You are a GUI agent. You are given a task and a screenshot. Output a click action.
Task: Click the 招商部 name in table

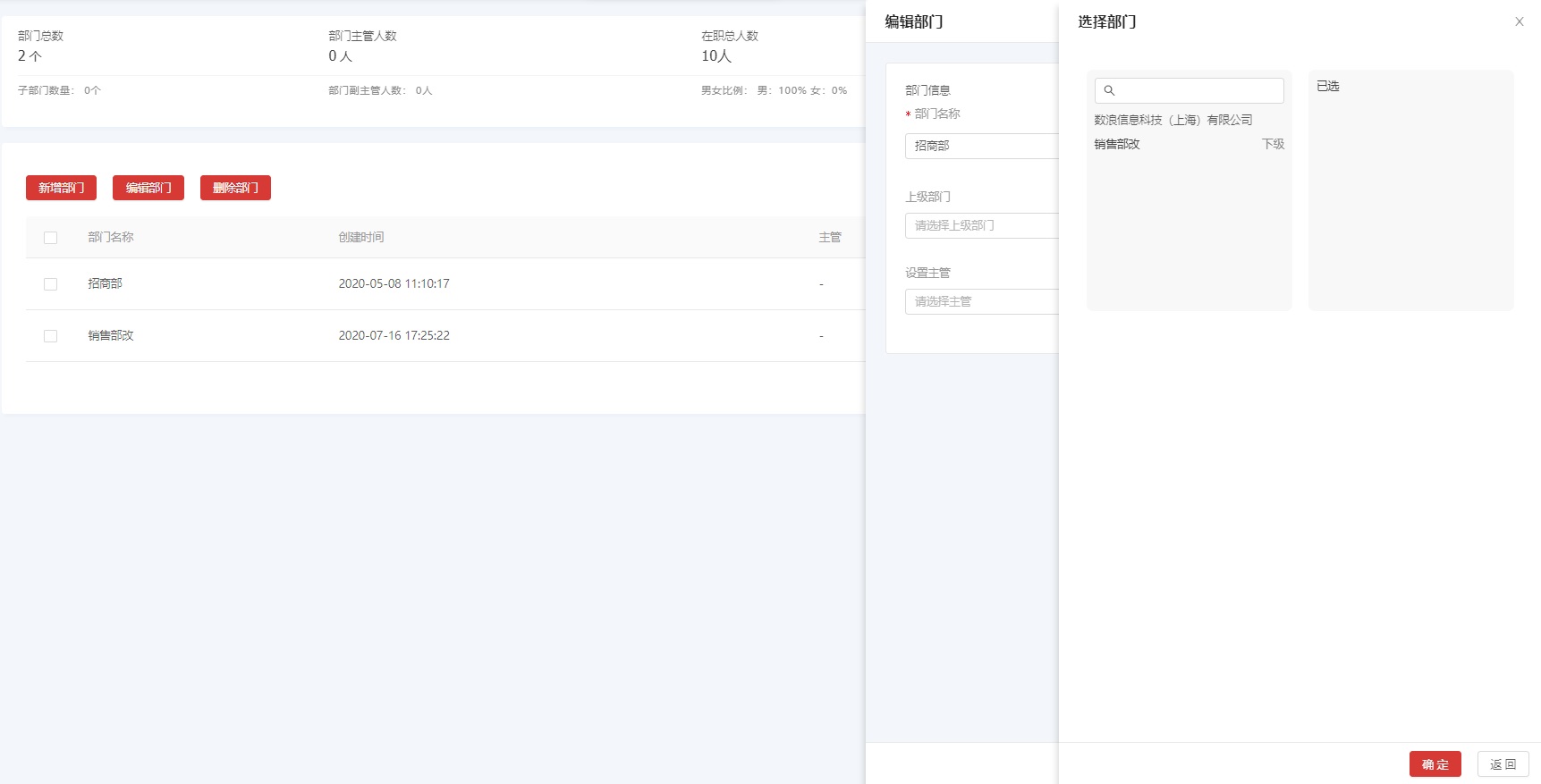tap(105, 283)
